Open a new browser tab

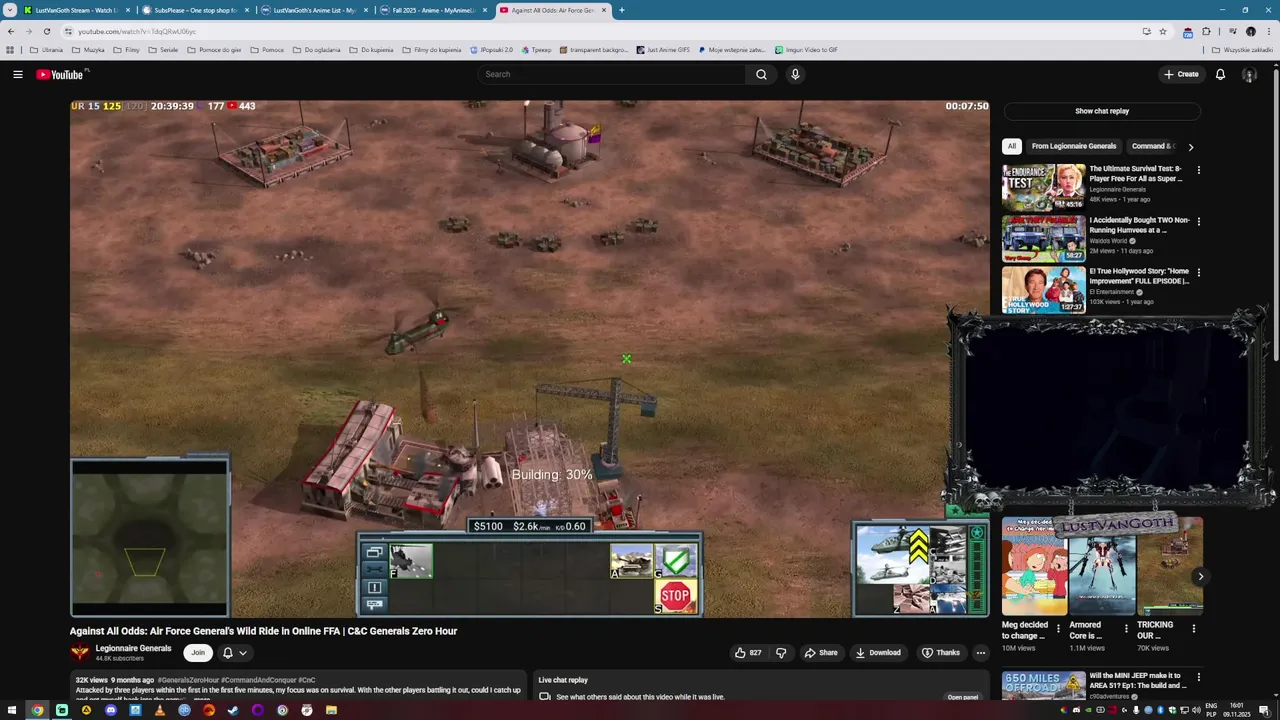pyautogui.click(x=621, y=10)
